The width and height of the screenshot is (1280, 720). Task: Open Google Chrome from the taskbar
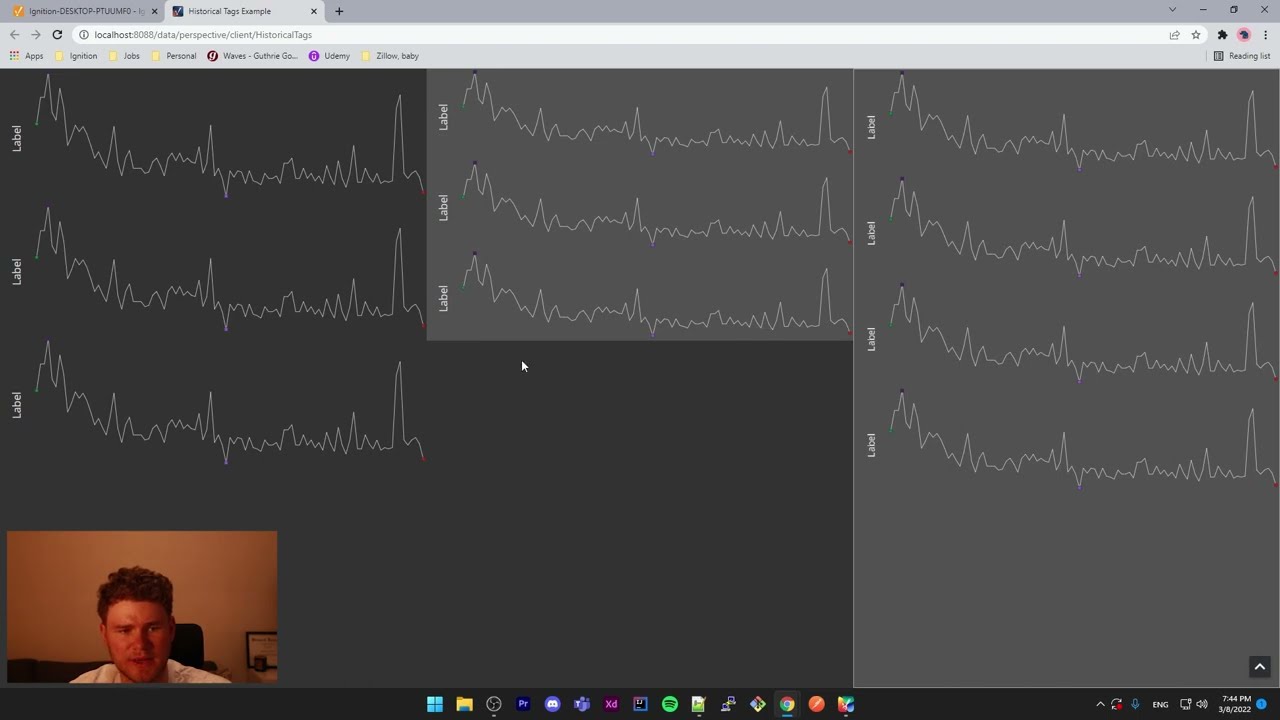787,704
